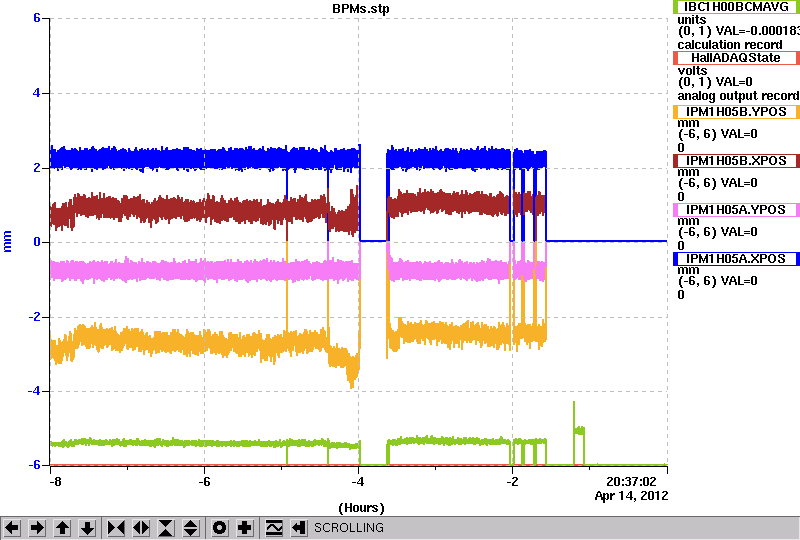Click the y-axis value 6 label
Screen dimensions: 800x540
(x=37, y=18)
